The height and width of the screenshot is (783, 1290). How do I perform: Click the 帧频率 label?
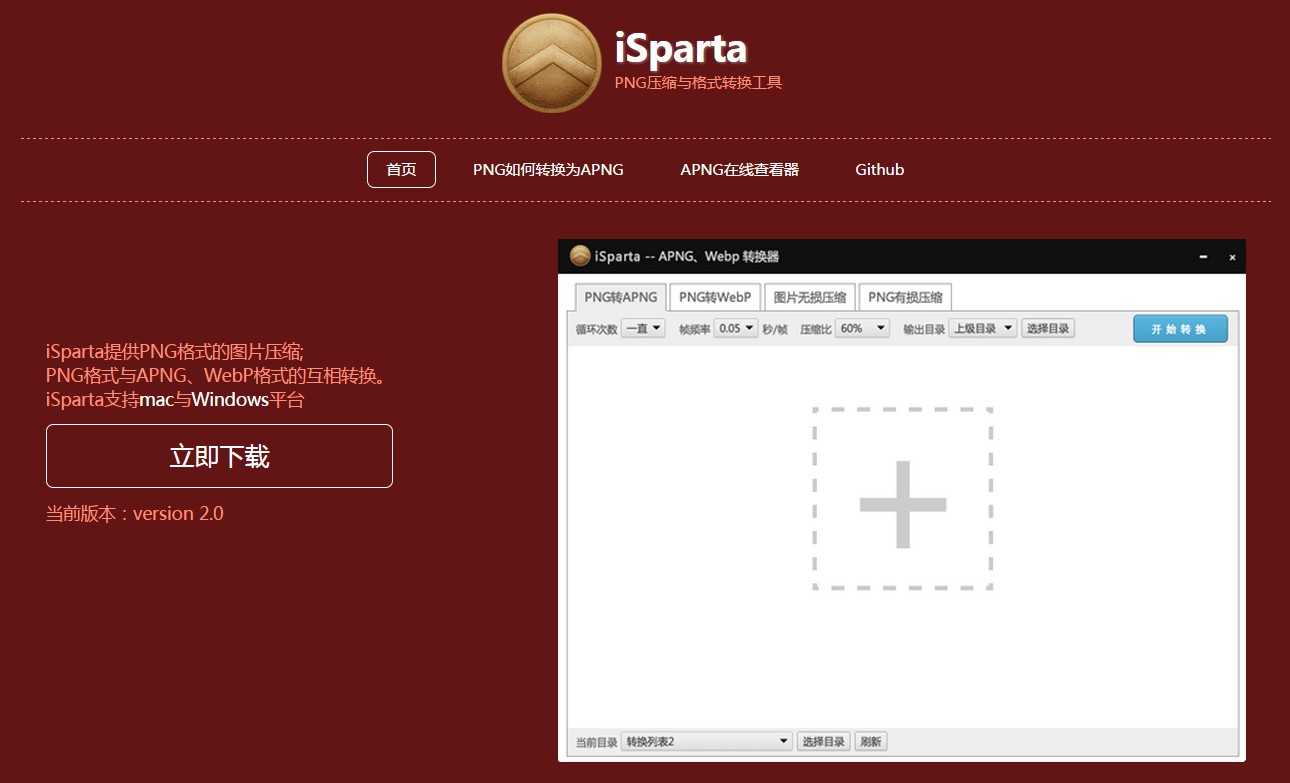click(694, 329)
